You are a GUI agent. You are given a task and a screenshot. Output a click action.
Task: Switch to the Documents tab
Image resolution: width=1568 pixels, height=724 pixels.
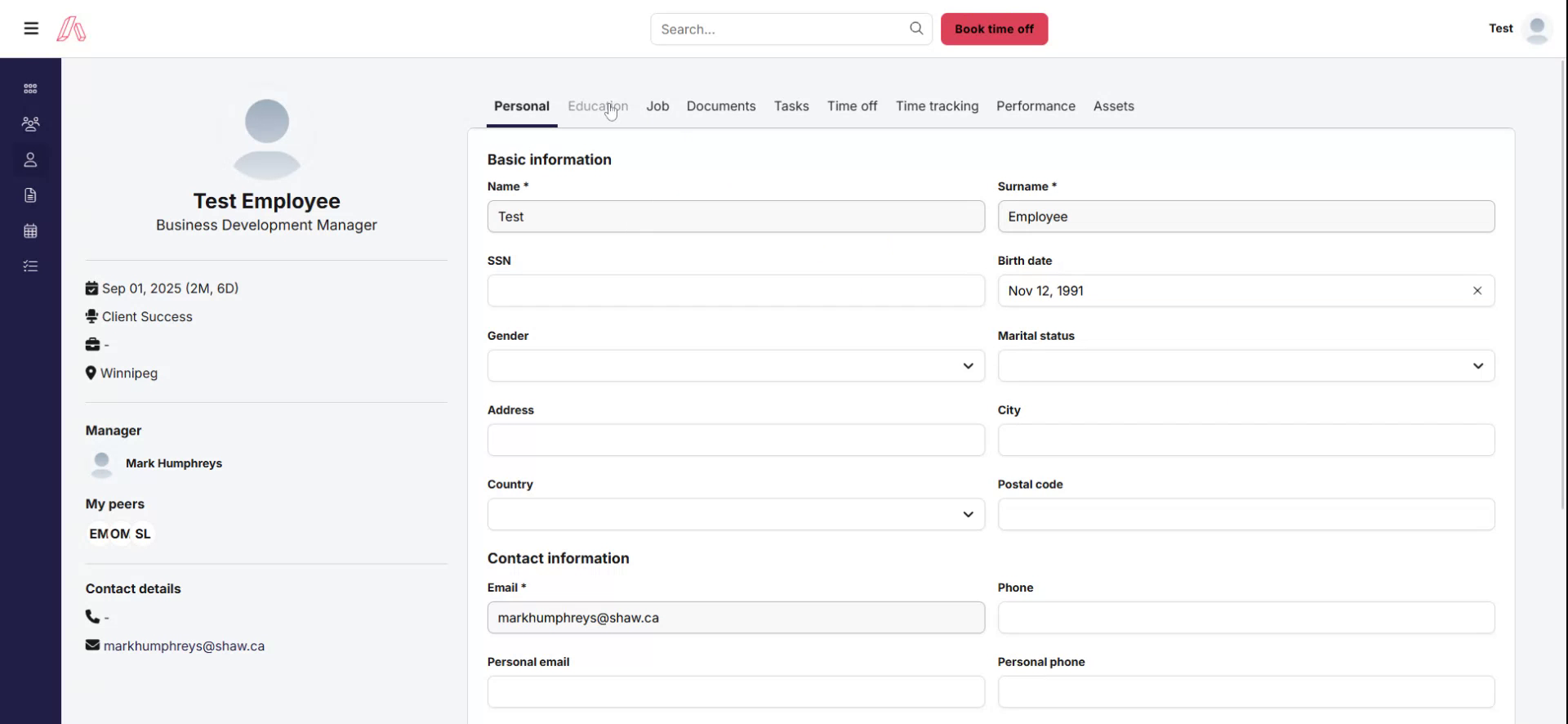[x=721, y=106]
